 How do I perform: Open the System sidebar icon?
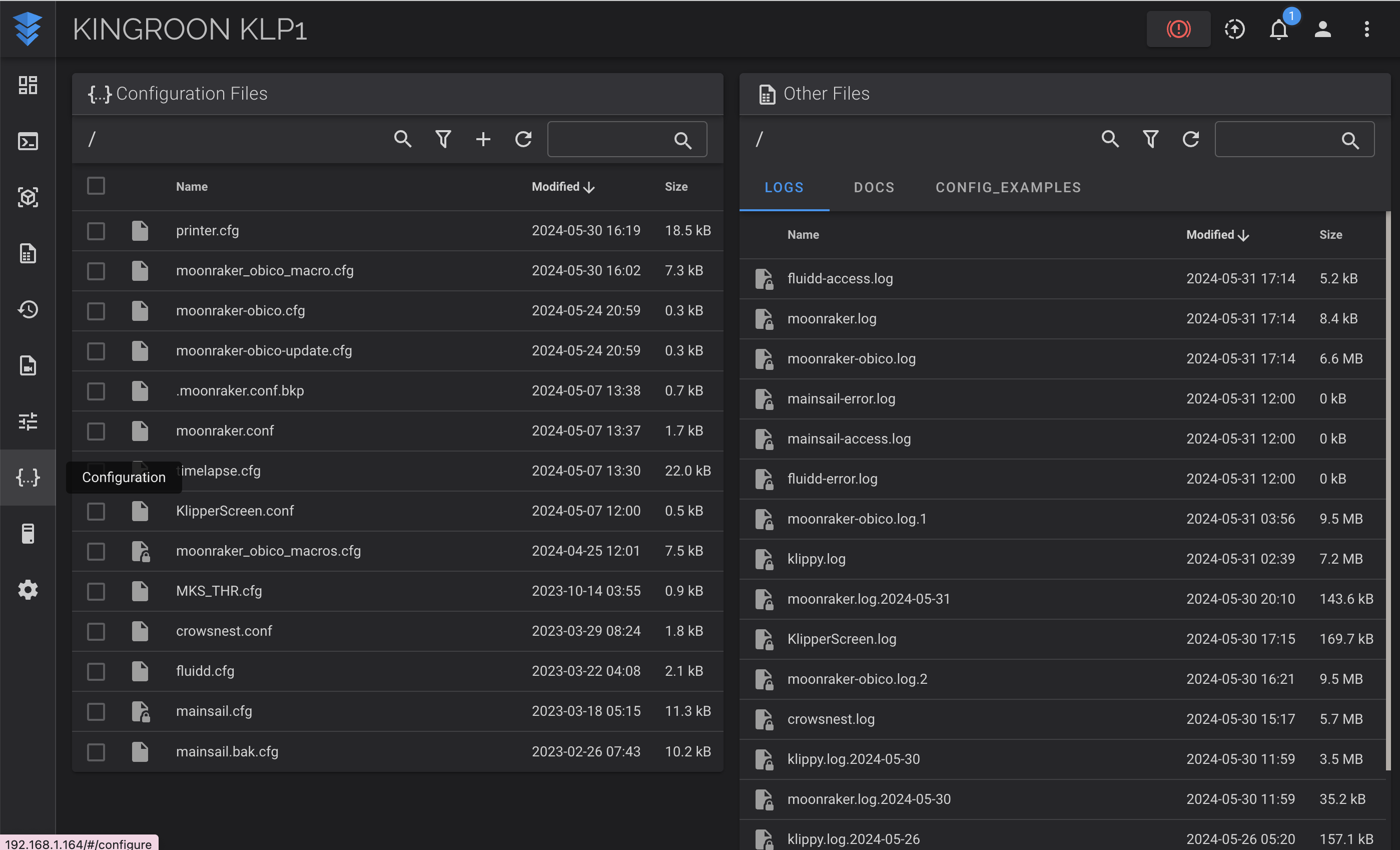click(28, 533)
